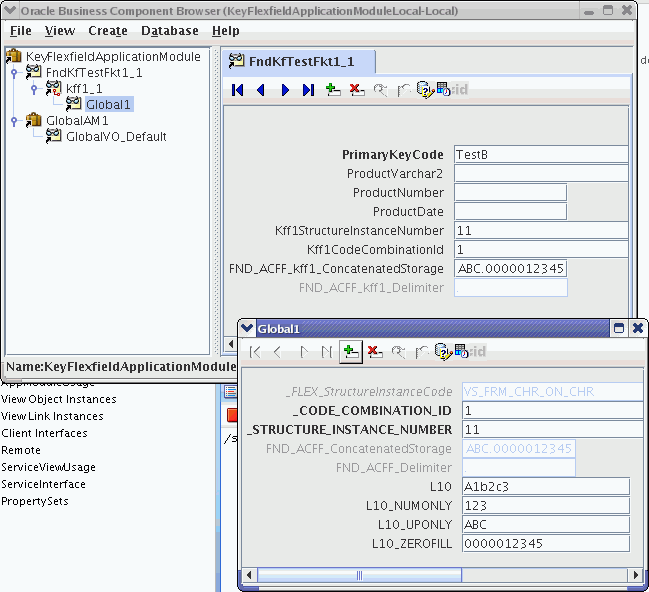649x592 pixels.
Task: Collapse FndKfTestFkt1_1 tree node handle
Action: point(14,73)
